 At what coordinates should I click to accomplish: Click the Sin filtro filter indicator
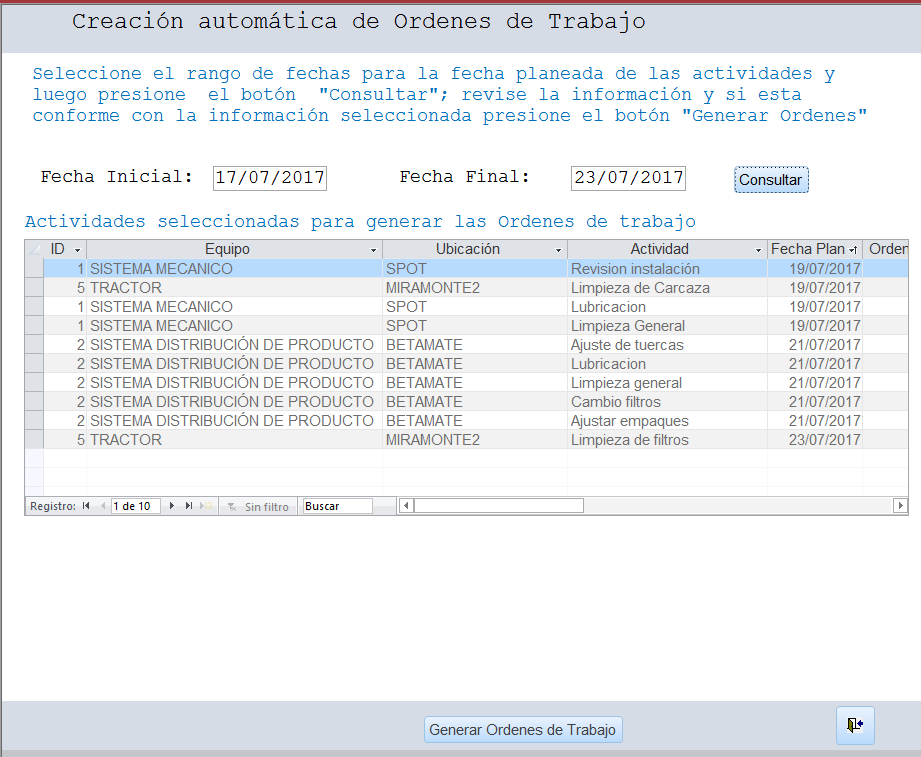[x=258, y=507]
